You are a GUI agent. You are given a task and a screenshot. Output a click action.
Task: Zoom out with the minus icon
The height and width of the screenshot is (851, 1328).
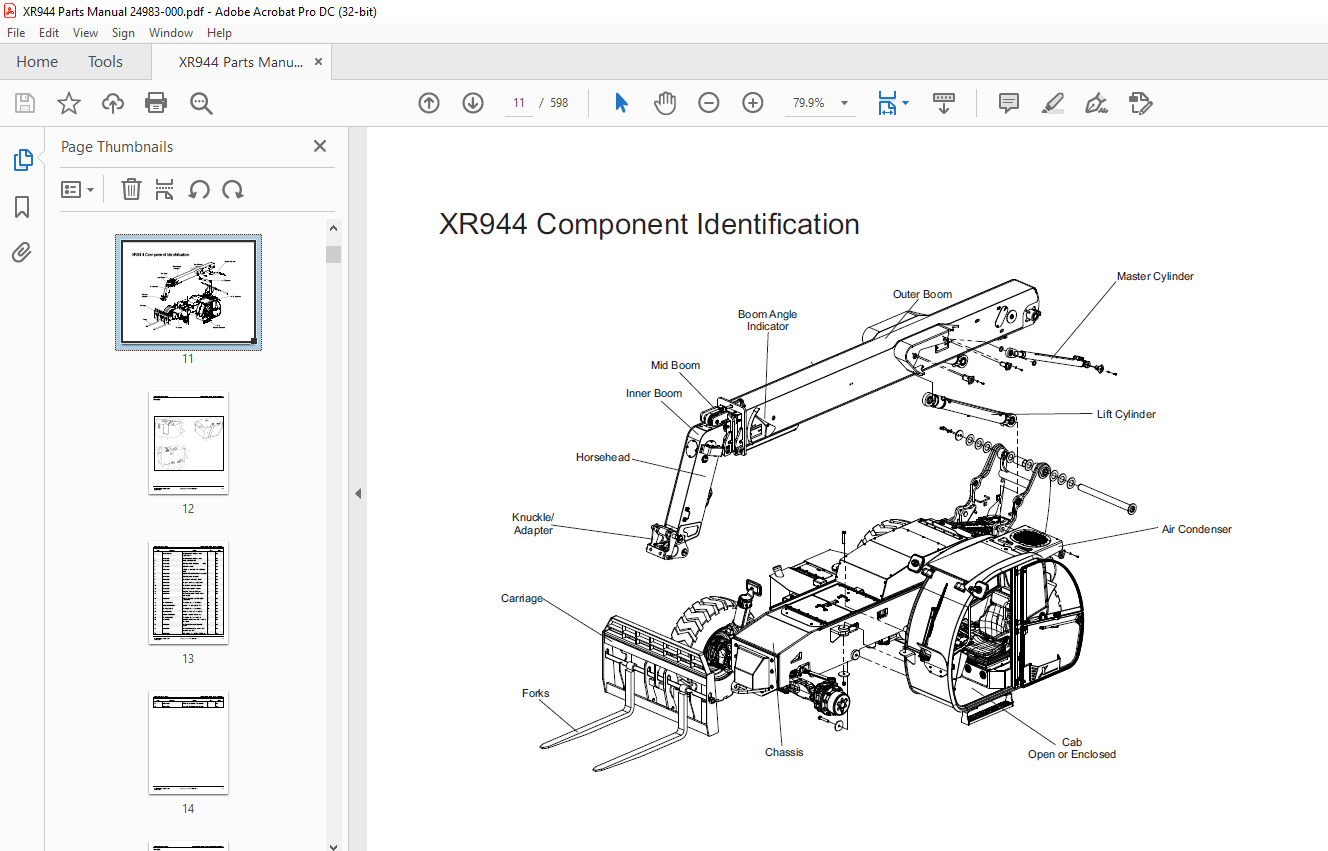709,103
